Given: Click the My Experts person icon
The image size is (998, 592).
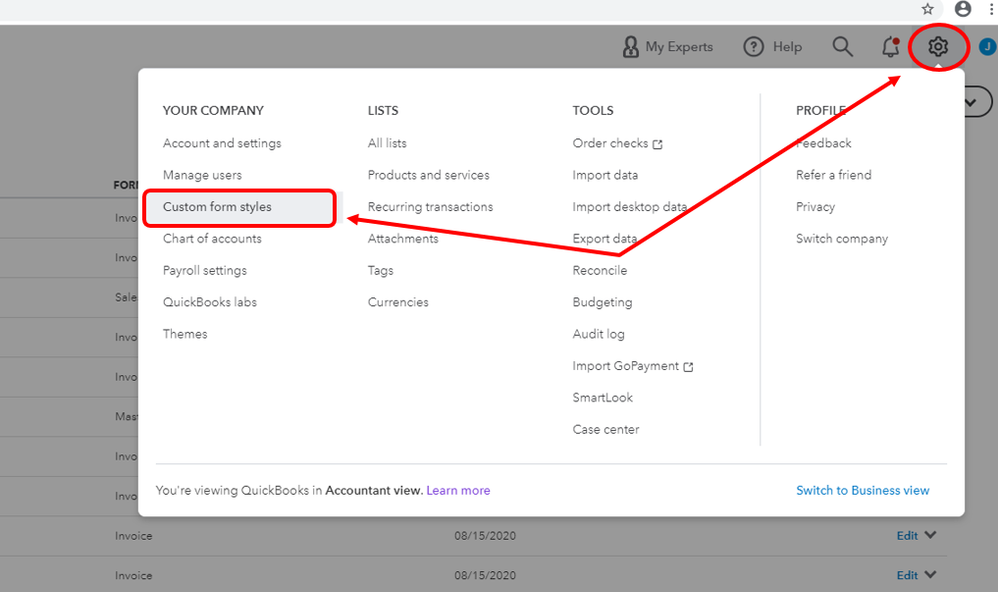Looking at the screenshot, I should (x=631, y=47).
